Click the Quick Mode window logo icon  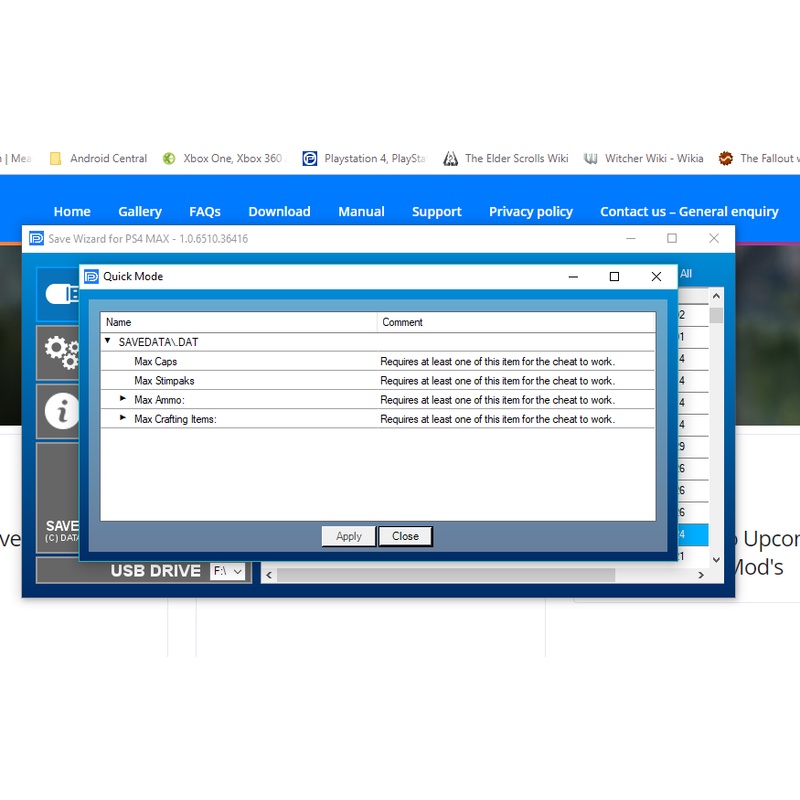click(x=91, y=277)
